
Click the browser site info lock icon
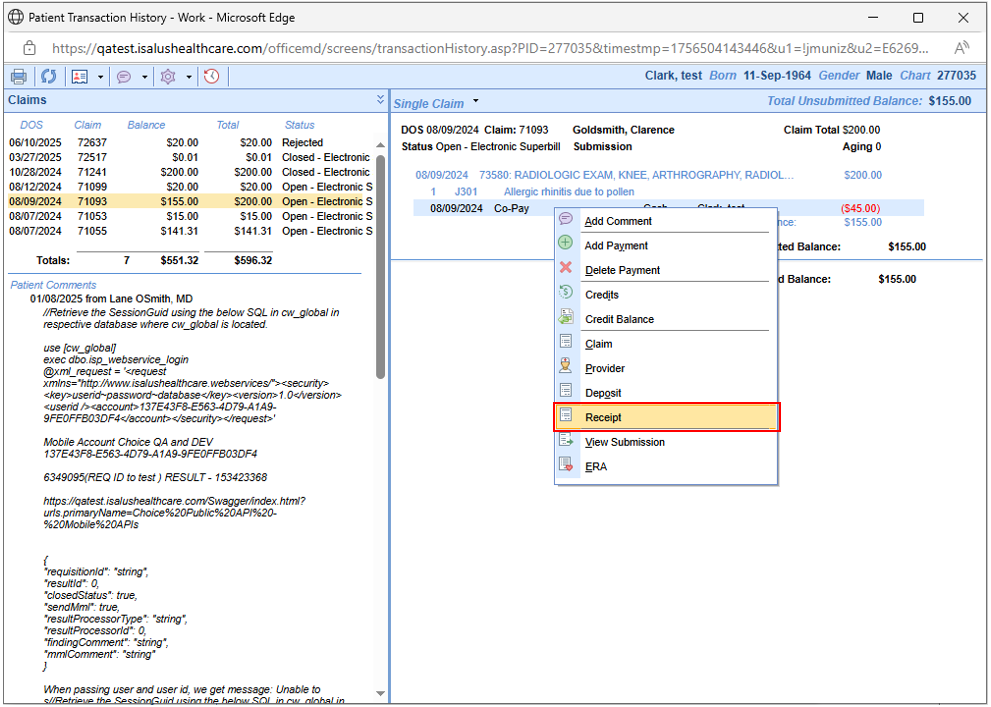[x=29, y=47]
